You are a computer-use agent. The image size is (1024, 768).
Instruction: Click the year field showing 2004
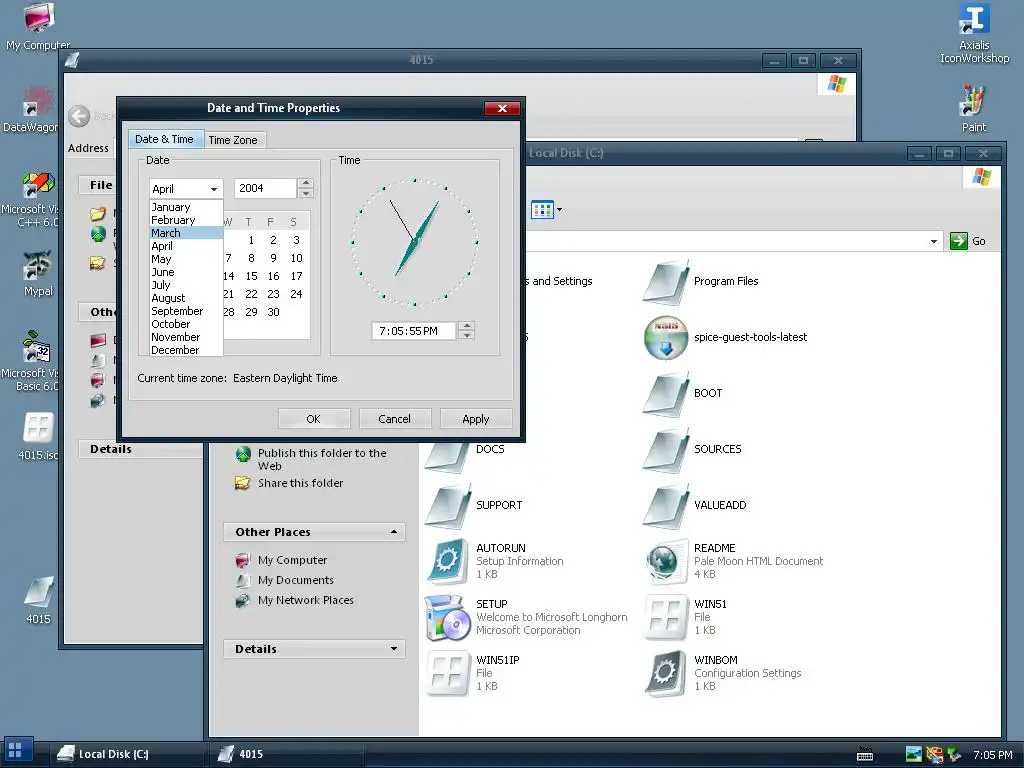click(x=265, y=188)
